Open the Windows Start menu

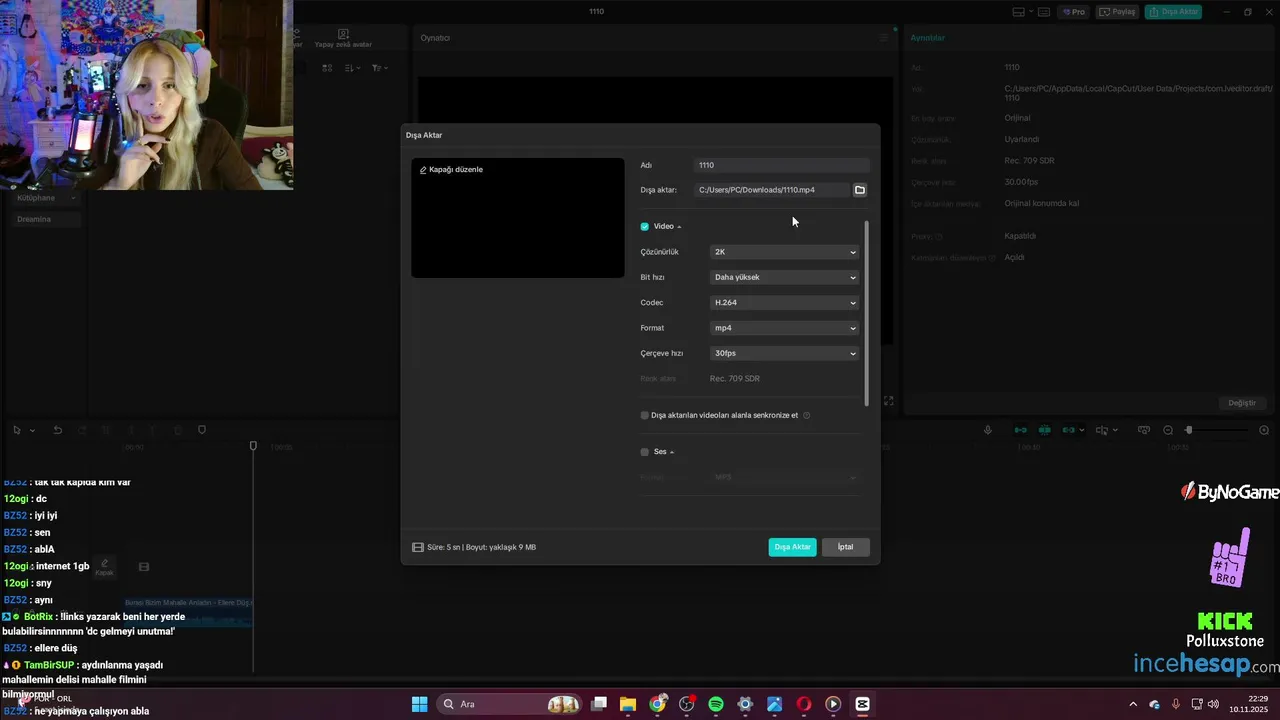[419, 704]
